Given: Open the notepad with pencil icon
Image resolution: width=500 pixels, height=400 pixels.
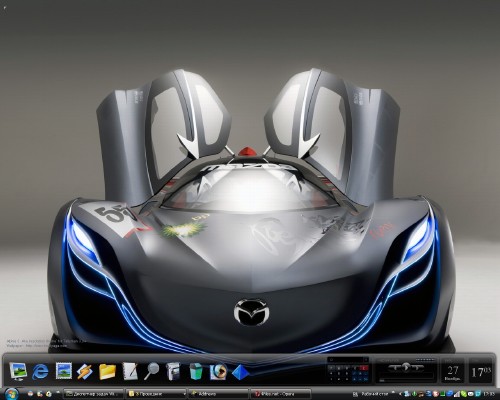Looking at the screenshot, I should (x=130, y=371).
